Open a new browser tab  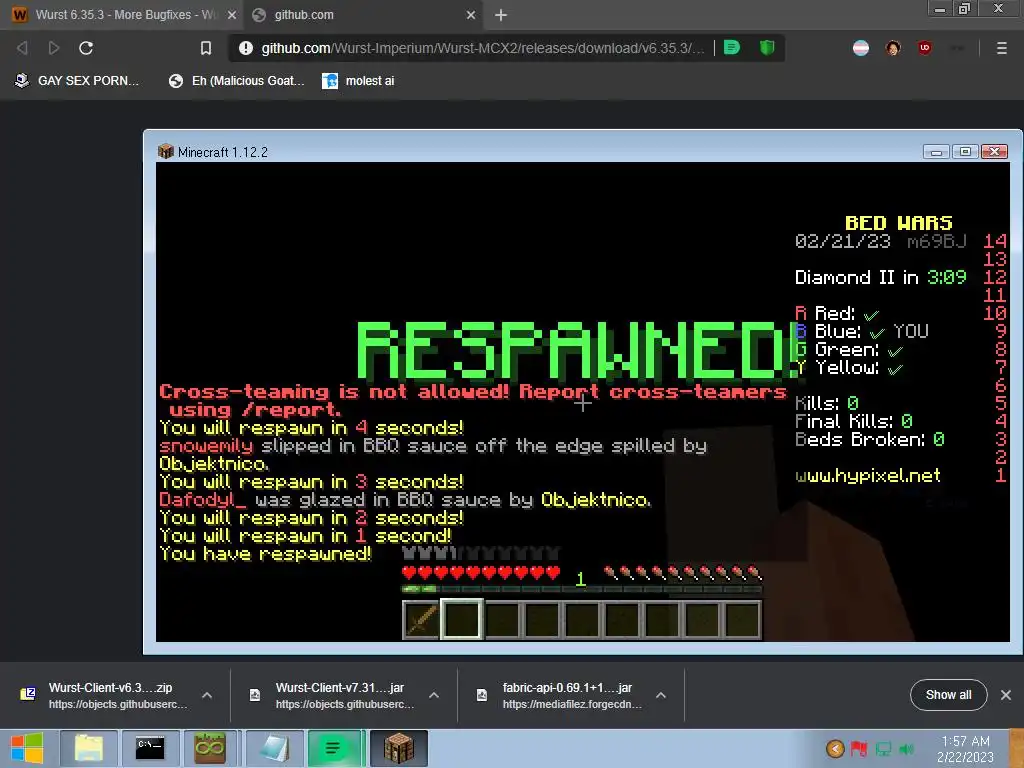pyautogui.click(x=501, y=15)
